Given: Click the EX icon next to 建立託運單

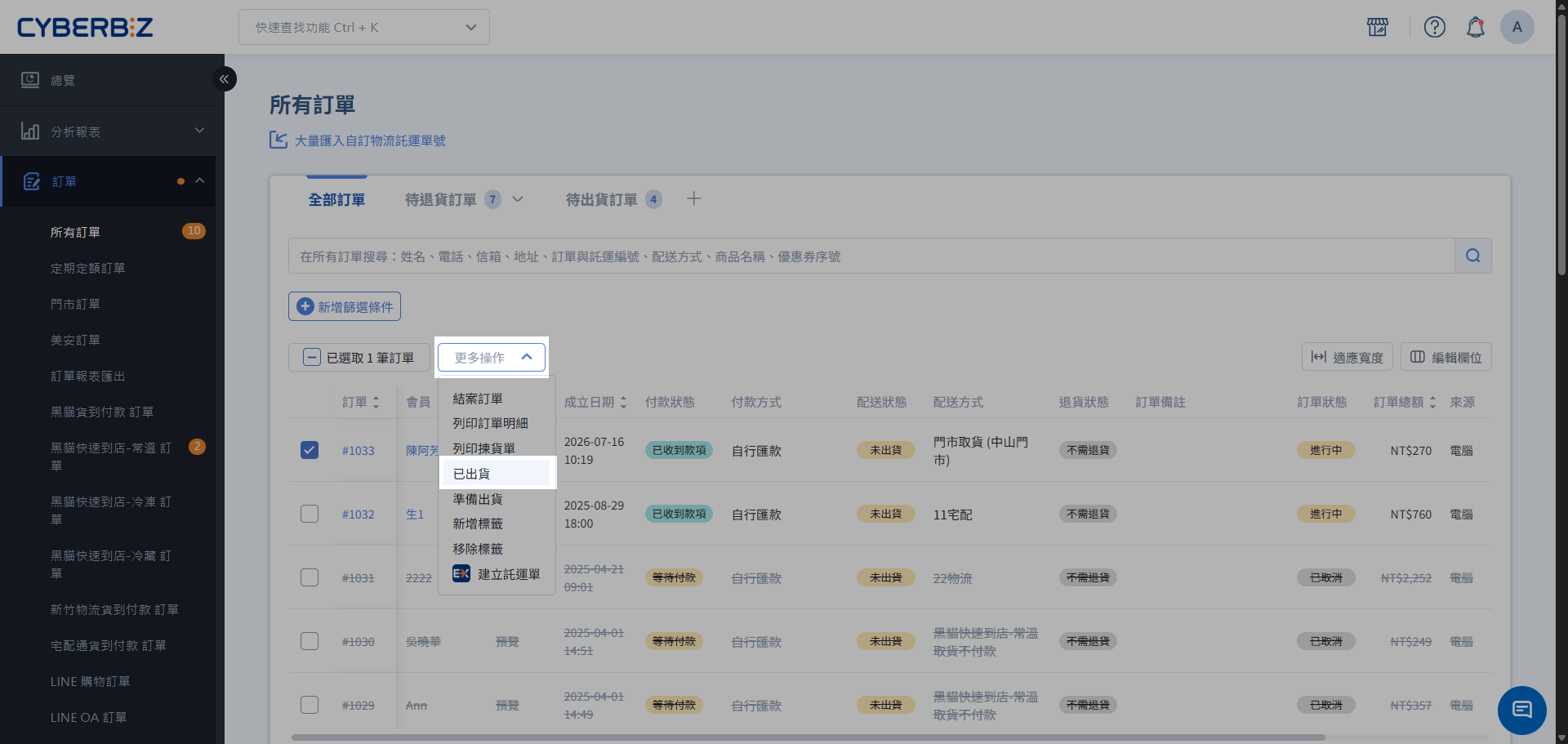Looking at the screenshot, I should tap(461, 573).
